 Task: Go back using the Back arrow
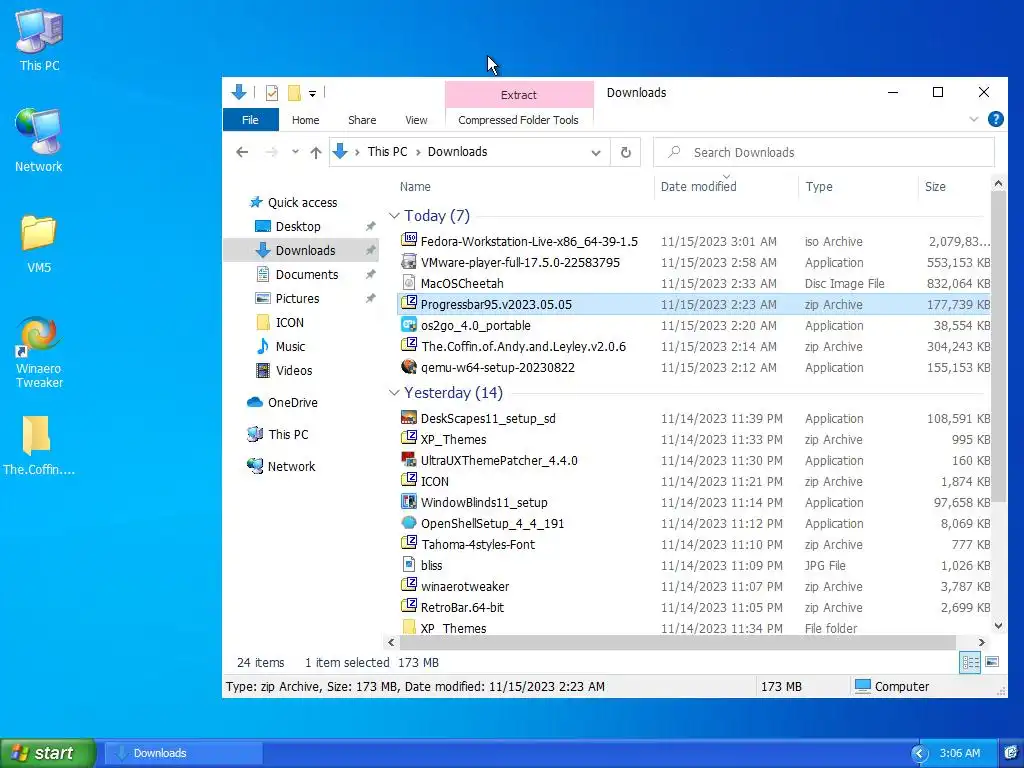coord(242,152)
